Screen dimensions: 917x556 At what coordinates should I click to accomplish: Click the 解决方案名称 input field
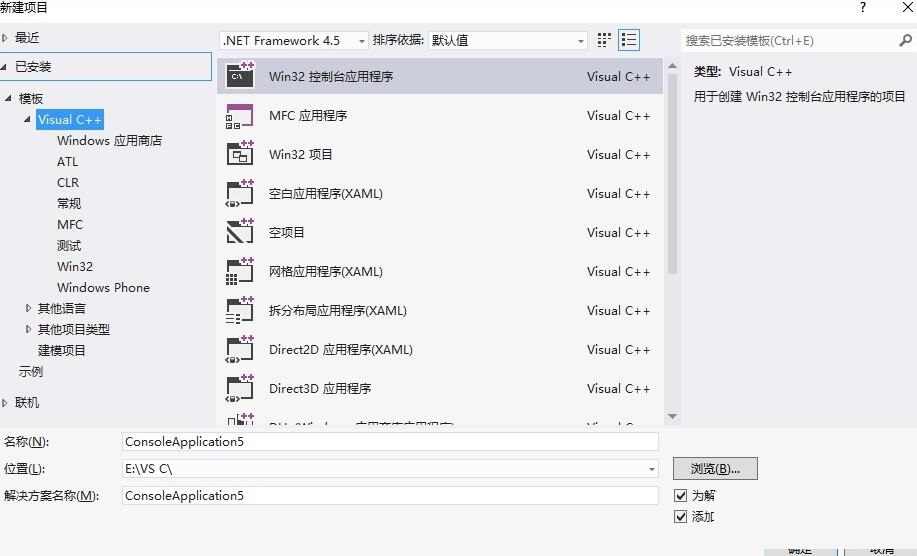coord(390,495)
